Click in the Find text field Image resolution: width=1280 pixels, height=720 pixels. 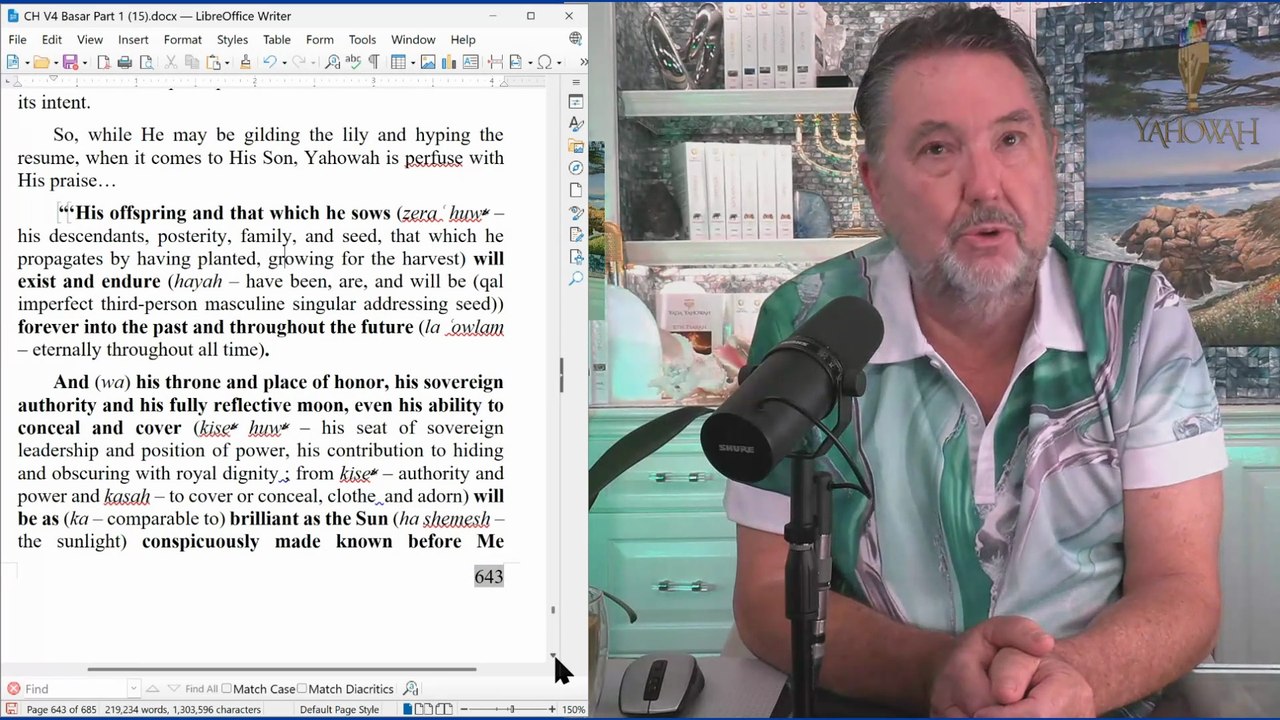[75, 689]
